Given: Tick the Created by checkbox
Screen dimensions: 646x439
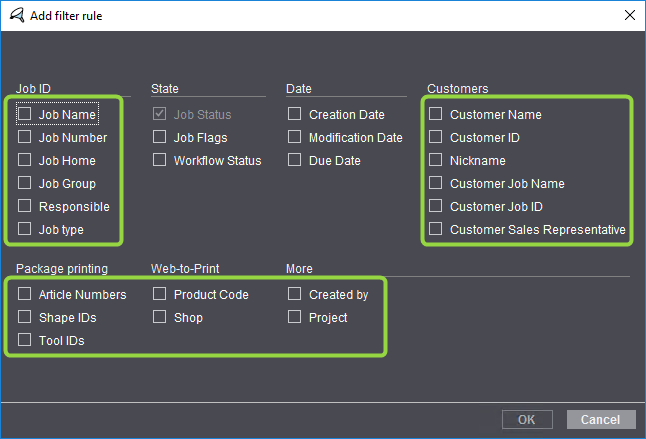Looking at the screenshot, I should coord(295,294).
